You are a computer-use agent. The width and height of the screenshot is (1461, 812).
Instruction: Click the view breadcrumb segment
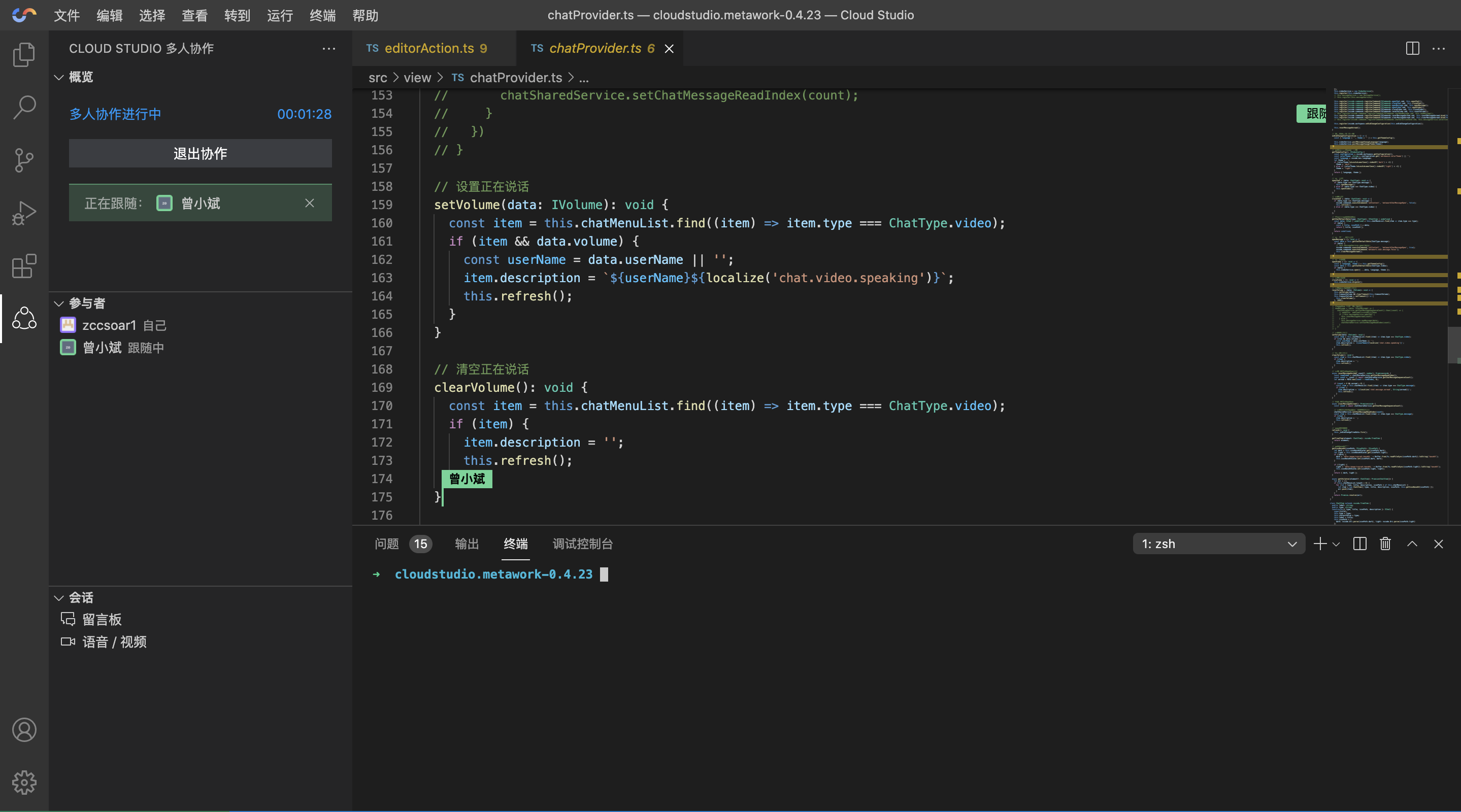(417, 78)
